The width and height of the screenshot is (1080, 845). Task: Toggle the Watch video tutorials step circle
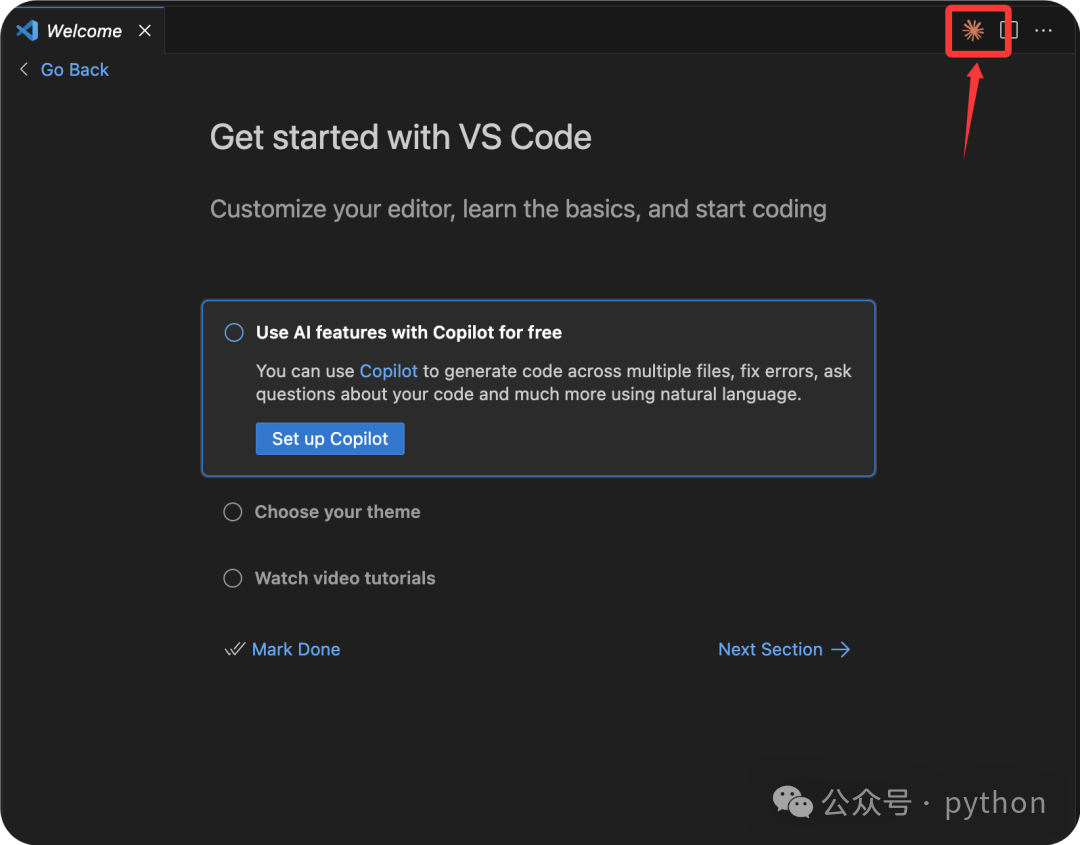point(233,578)
